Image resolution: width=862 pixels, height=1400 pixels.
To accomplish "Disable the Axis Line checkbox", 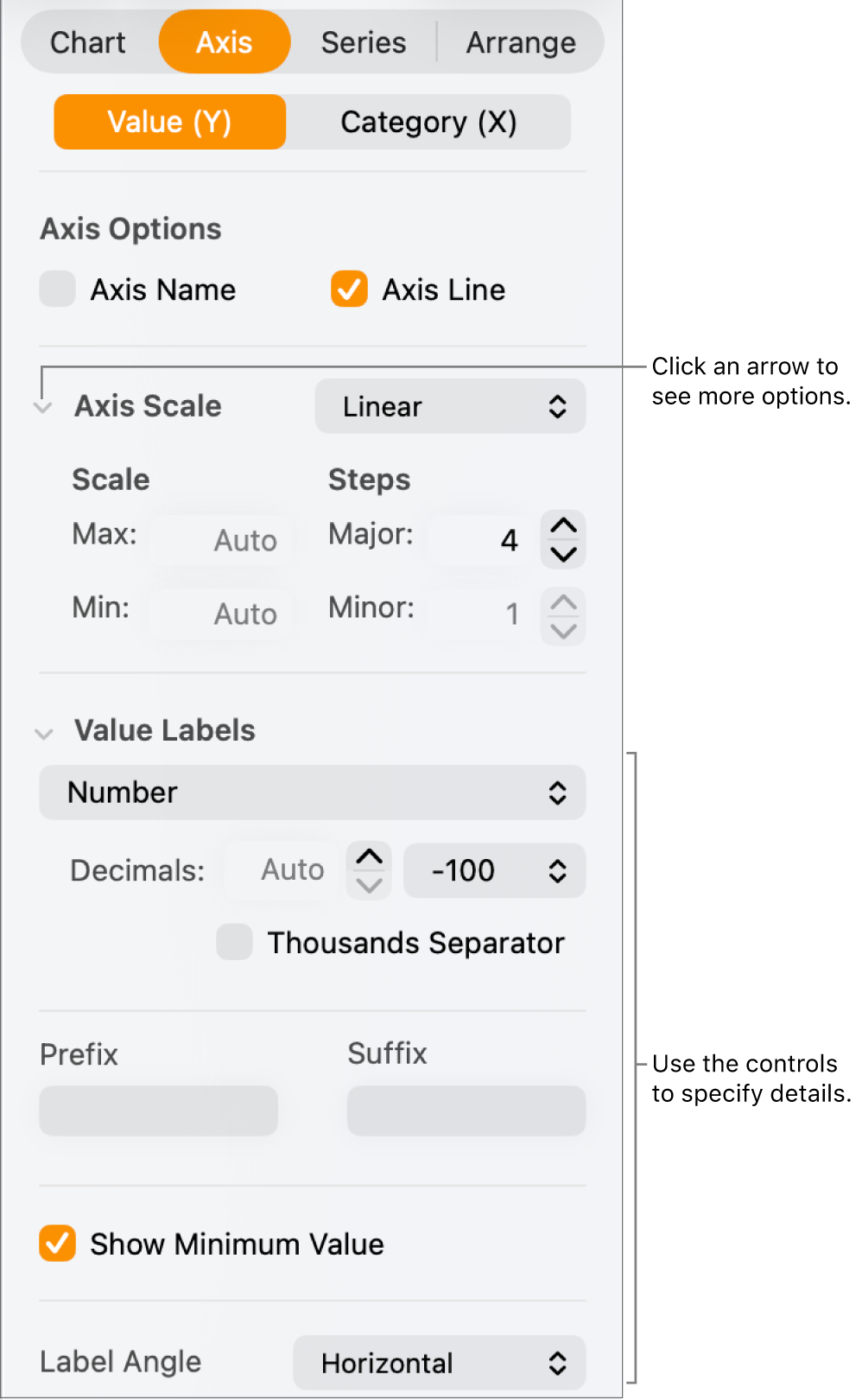I will coord(348,290).
